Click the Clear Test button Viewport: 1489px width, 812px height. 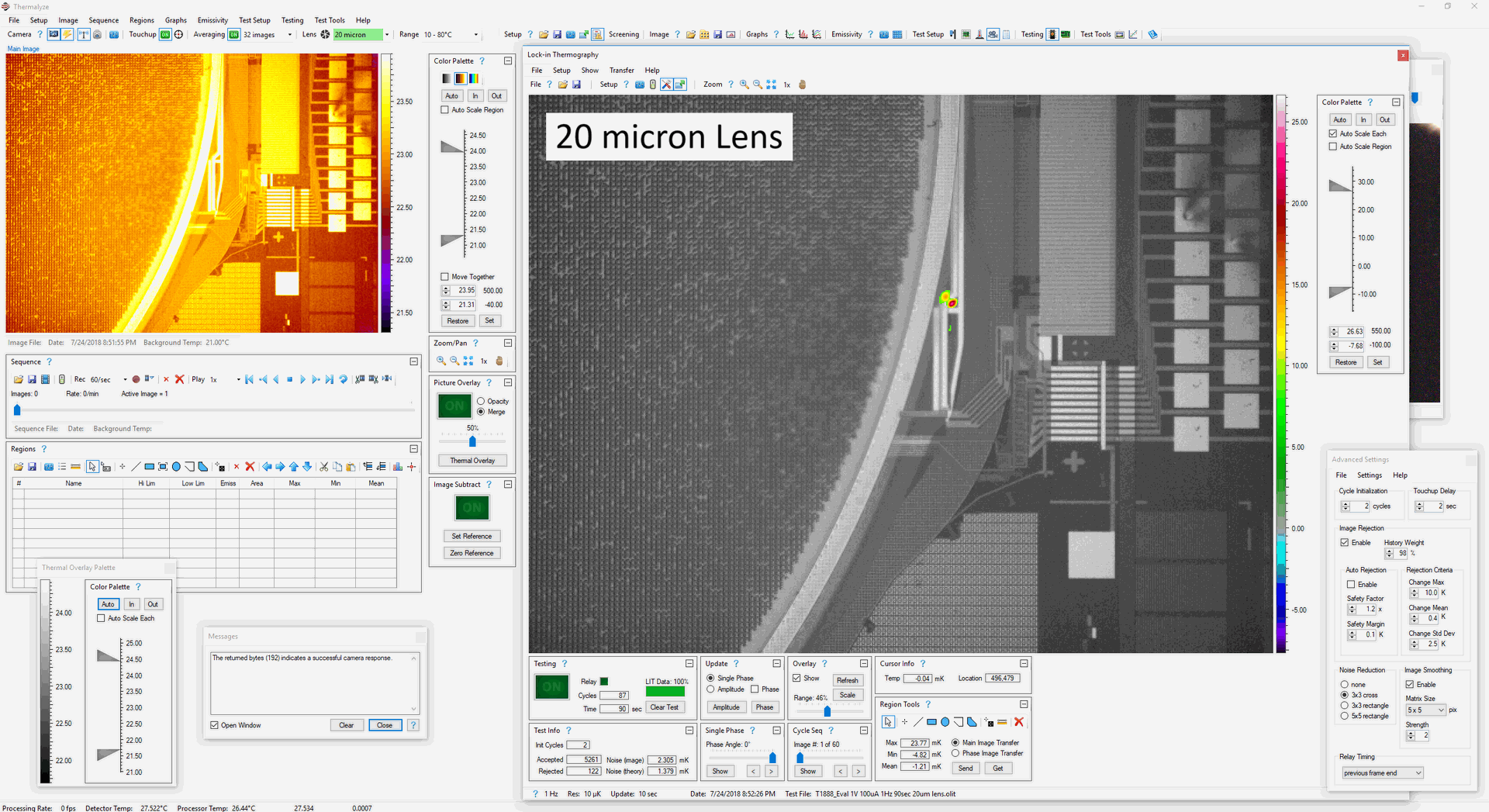click(x=664, y=707)
